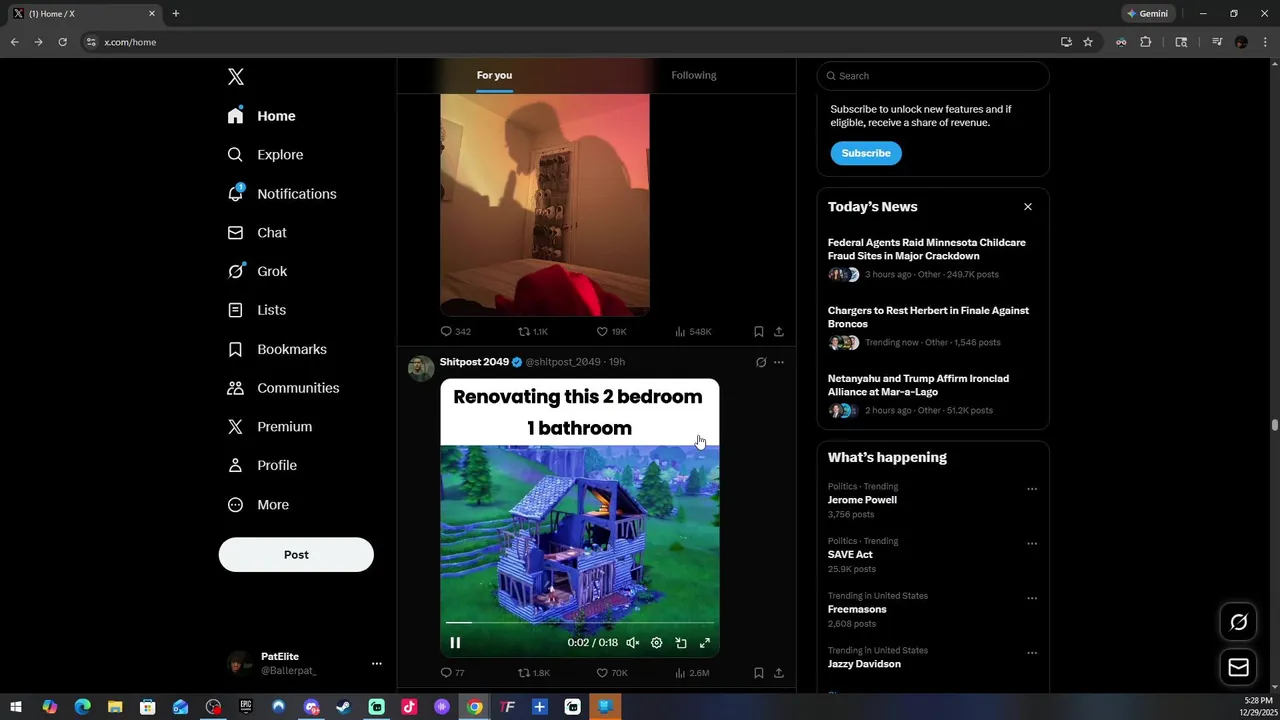
Task: Open the floating Grok button
Action: [1239, 623]
